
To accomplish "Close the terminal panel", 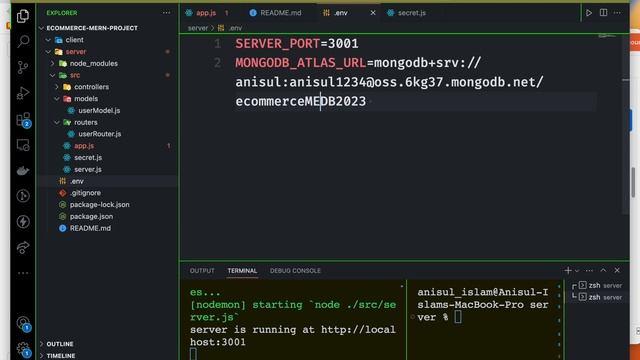I will coord(617,270).
